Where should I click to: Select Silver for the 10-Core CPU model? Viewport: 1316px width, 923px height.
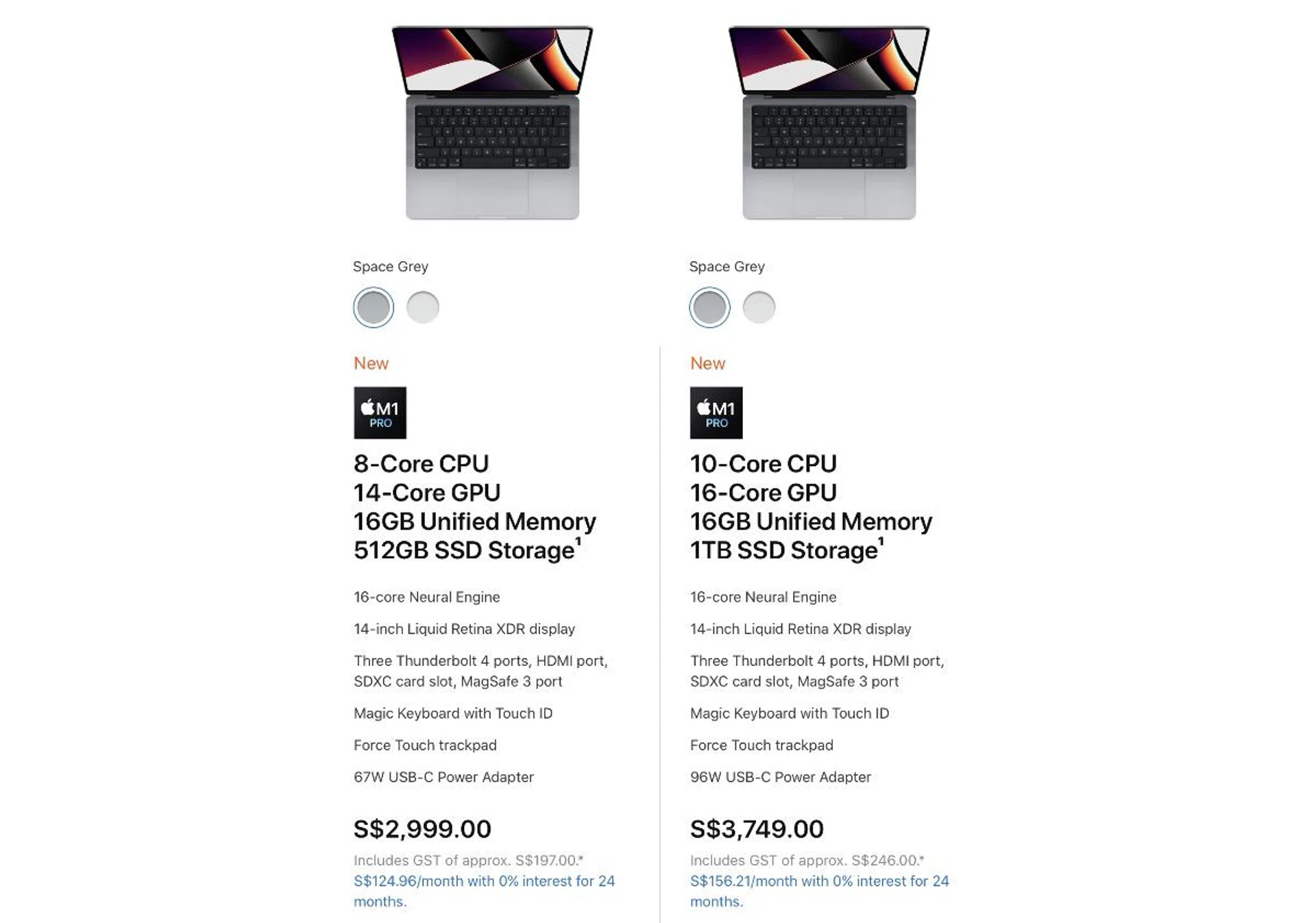click(759, 307)
